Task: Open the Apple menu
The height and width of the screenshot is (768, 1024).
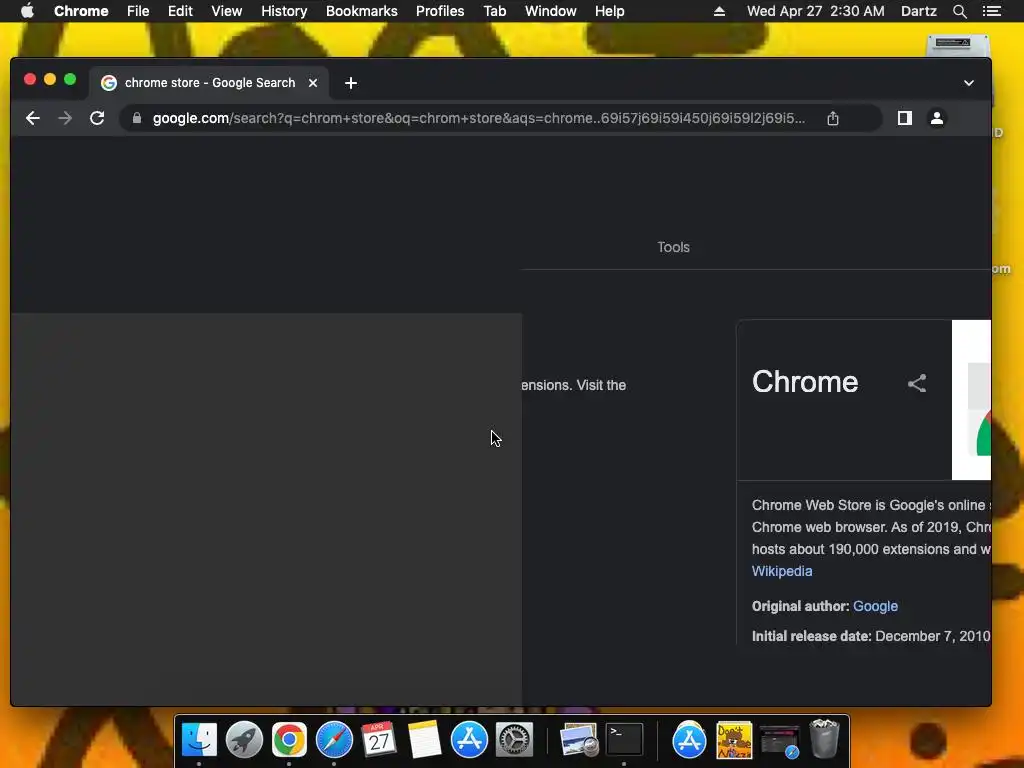Action: coord(27,11)
